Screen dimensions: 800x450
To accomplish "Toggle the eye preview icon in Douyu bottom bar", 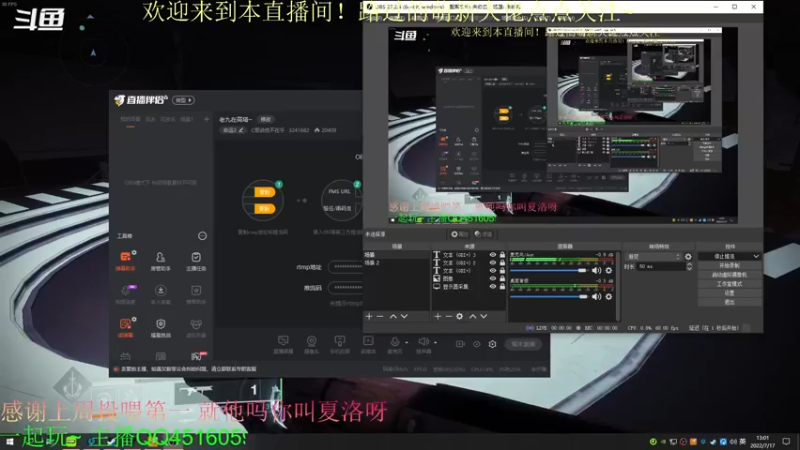I will 477,344.
